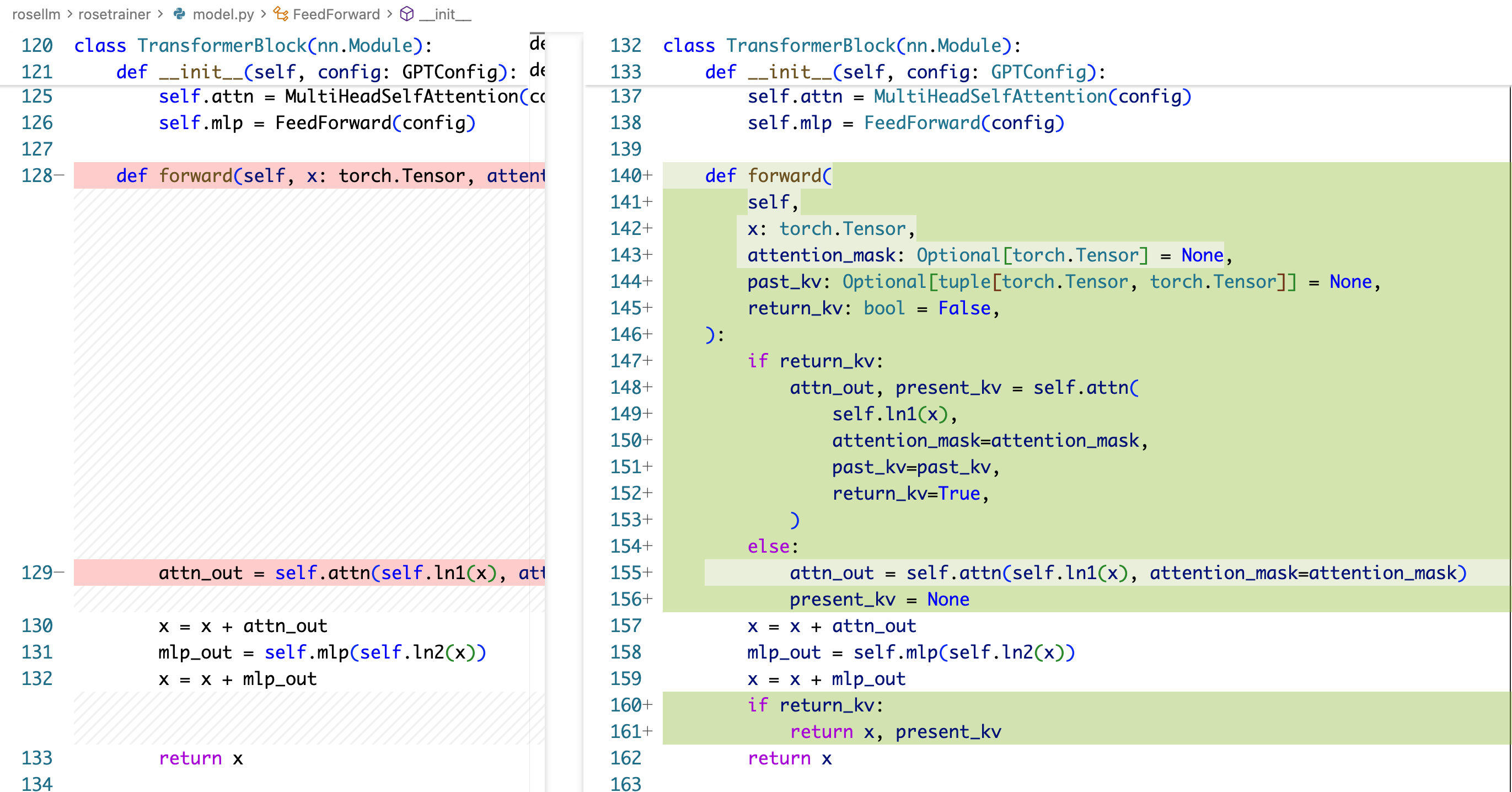Open the rosellm breadcrumb folder
Image resolution: width=1512 pixels, height=792 pixels.
click(x=36, y=14)
